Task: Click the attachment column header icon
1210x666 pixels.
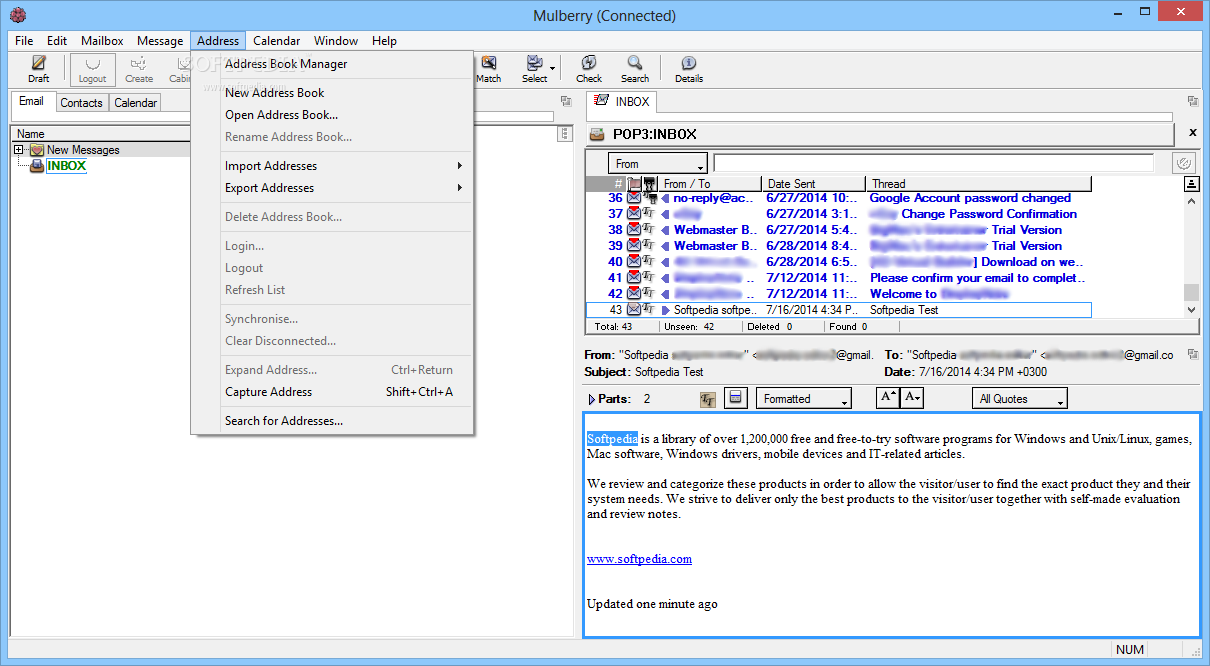Action: pos(649,184)
